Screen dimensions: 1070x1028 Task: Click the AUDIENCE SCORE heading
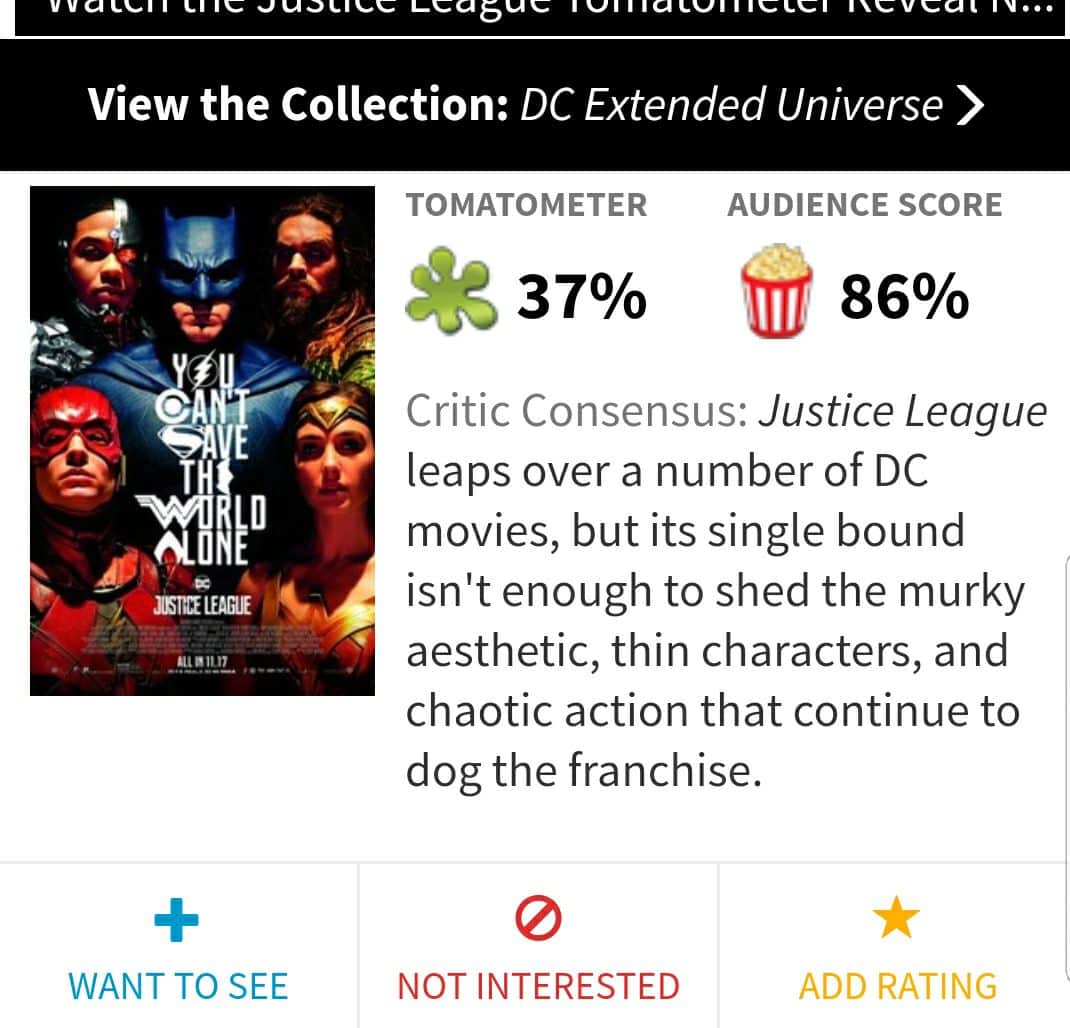(864, 205)
